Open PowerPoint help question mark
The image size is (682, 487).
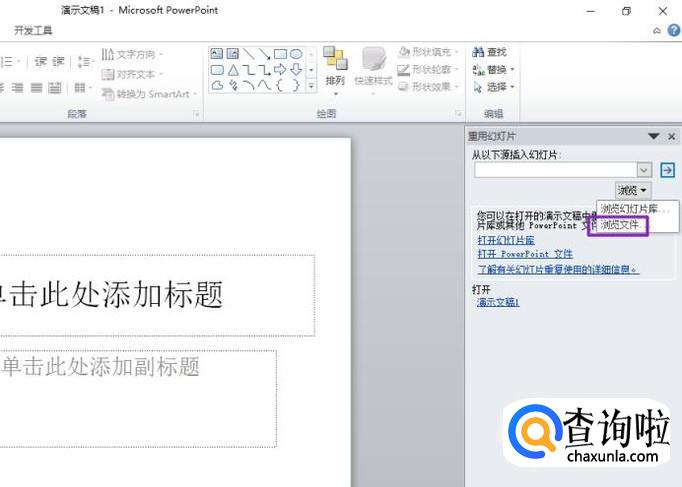674,30
